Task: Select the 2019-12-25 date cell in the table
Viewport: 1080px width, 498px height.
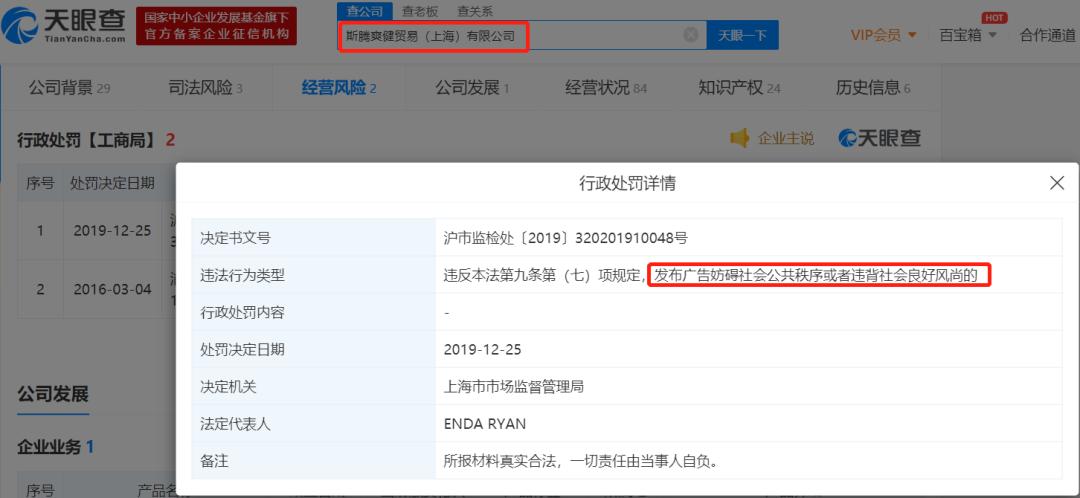Action: 112,231
